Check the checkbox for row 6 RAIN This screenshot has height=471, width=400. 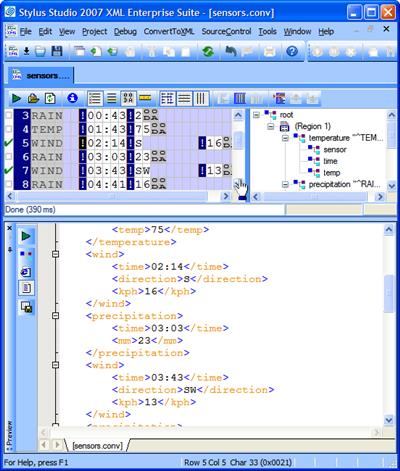tap(9, 156)
